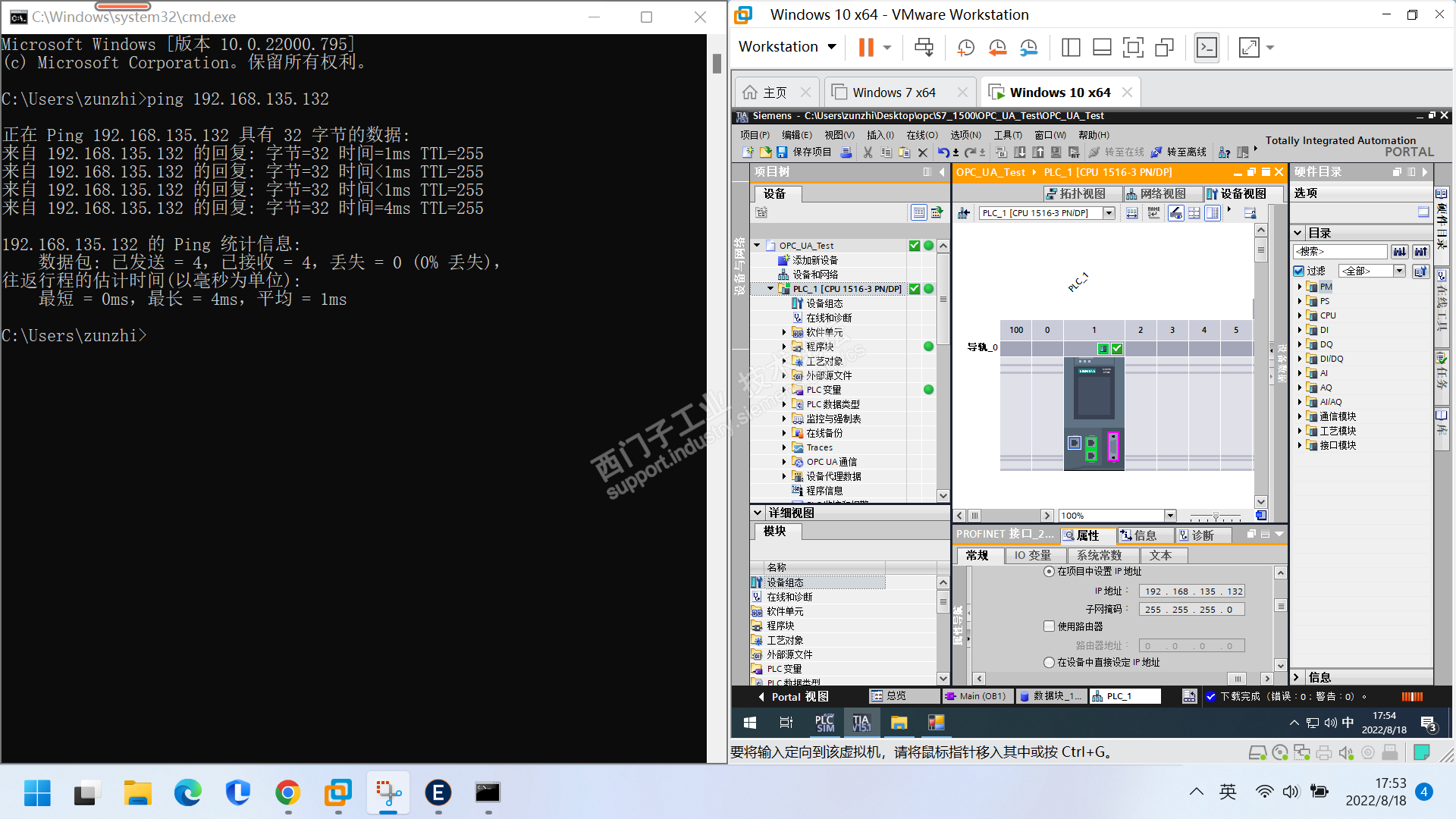Click the device view zoom slider
Viewport: 1456px width, 819px height.
[1215, 516]
